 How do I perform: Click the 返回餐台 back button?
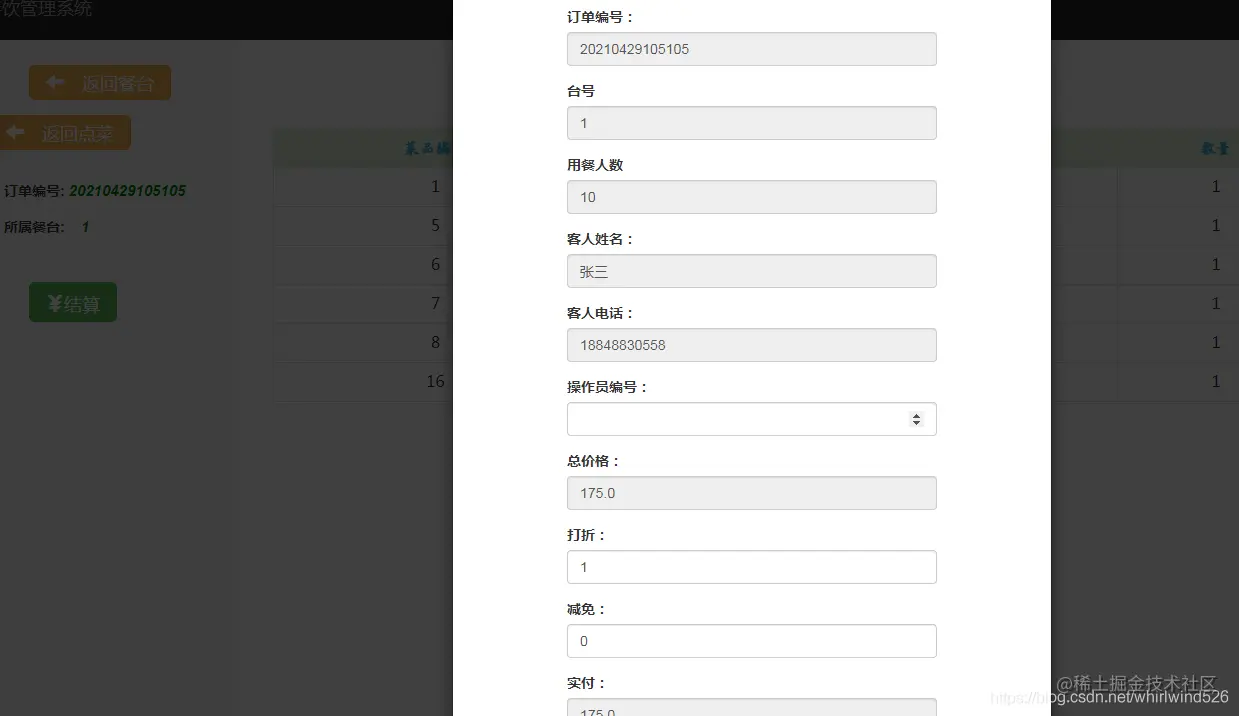click(x=100, y=83)
